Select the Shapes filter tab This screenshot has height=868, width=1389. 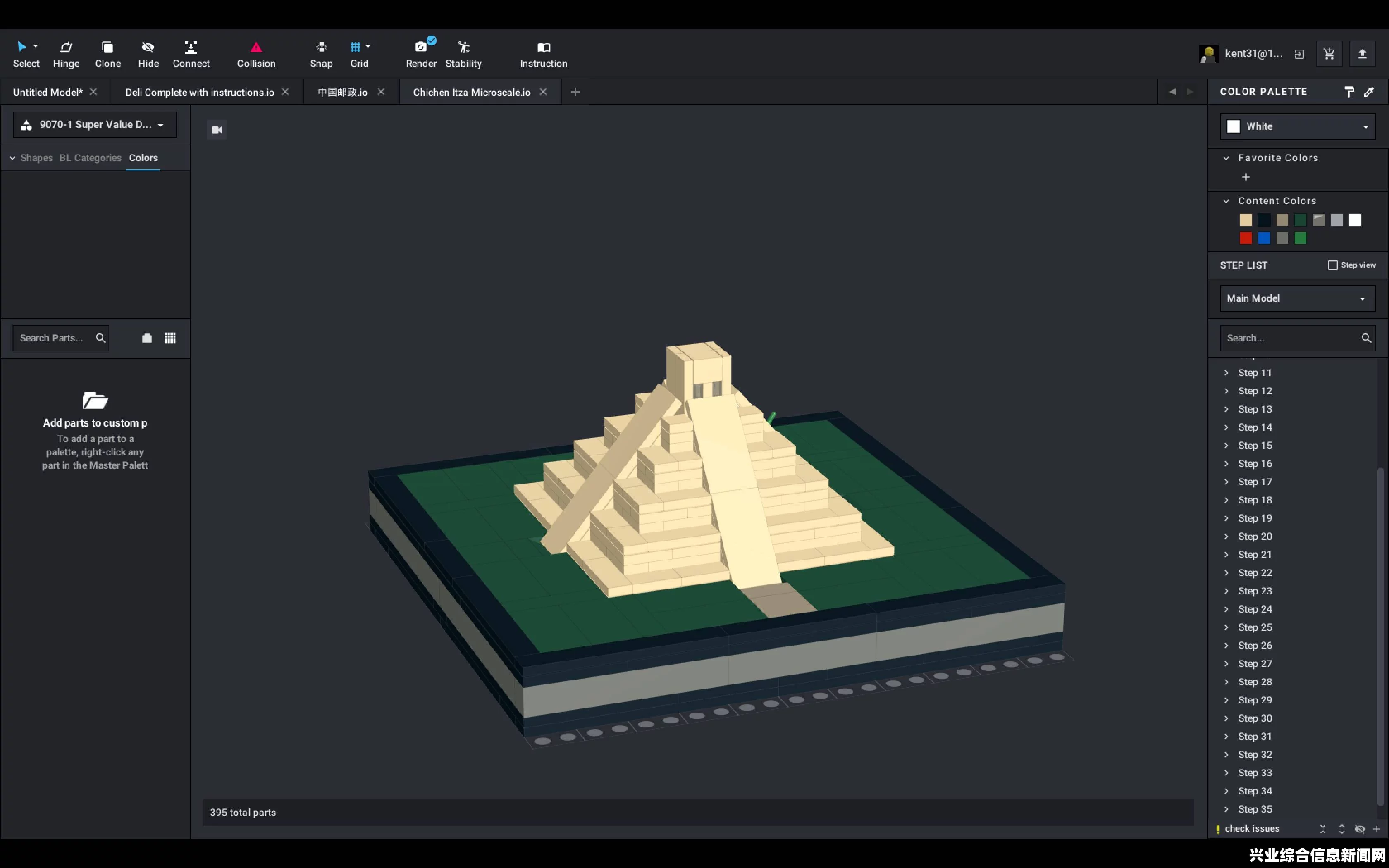click(37, 158)
